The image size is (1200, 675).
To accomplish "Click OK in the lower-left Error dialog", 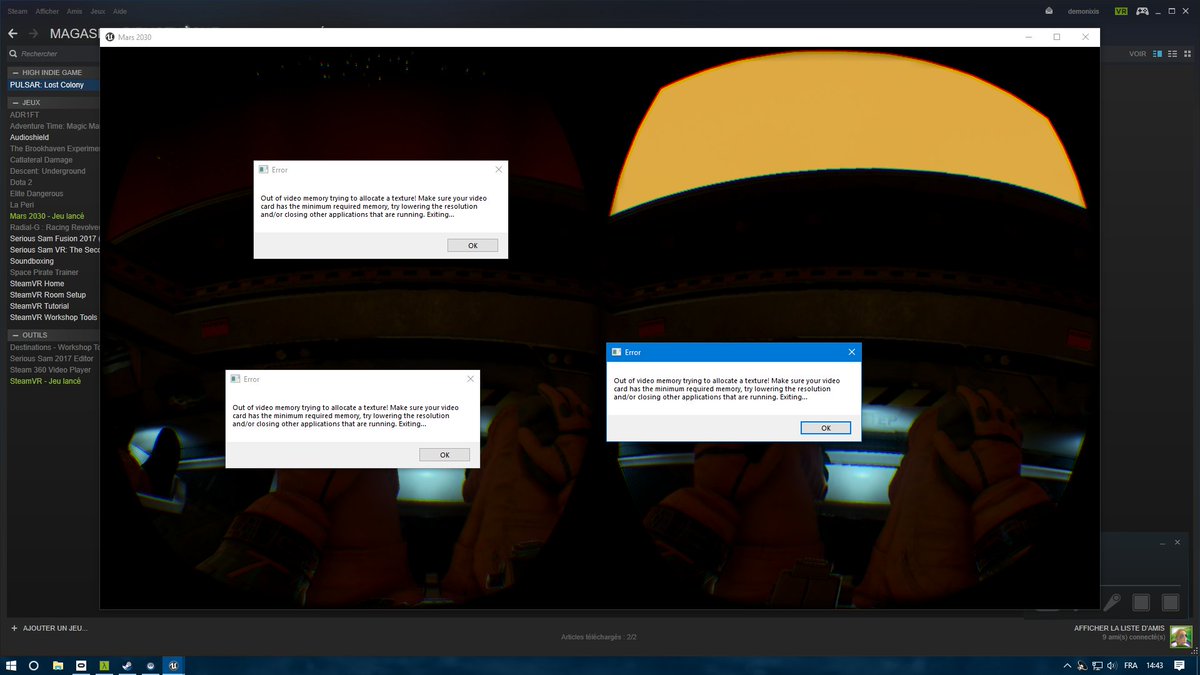I will pos(445,454).
